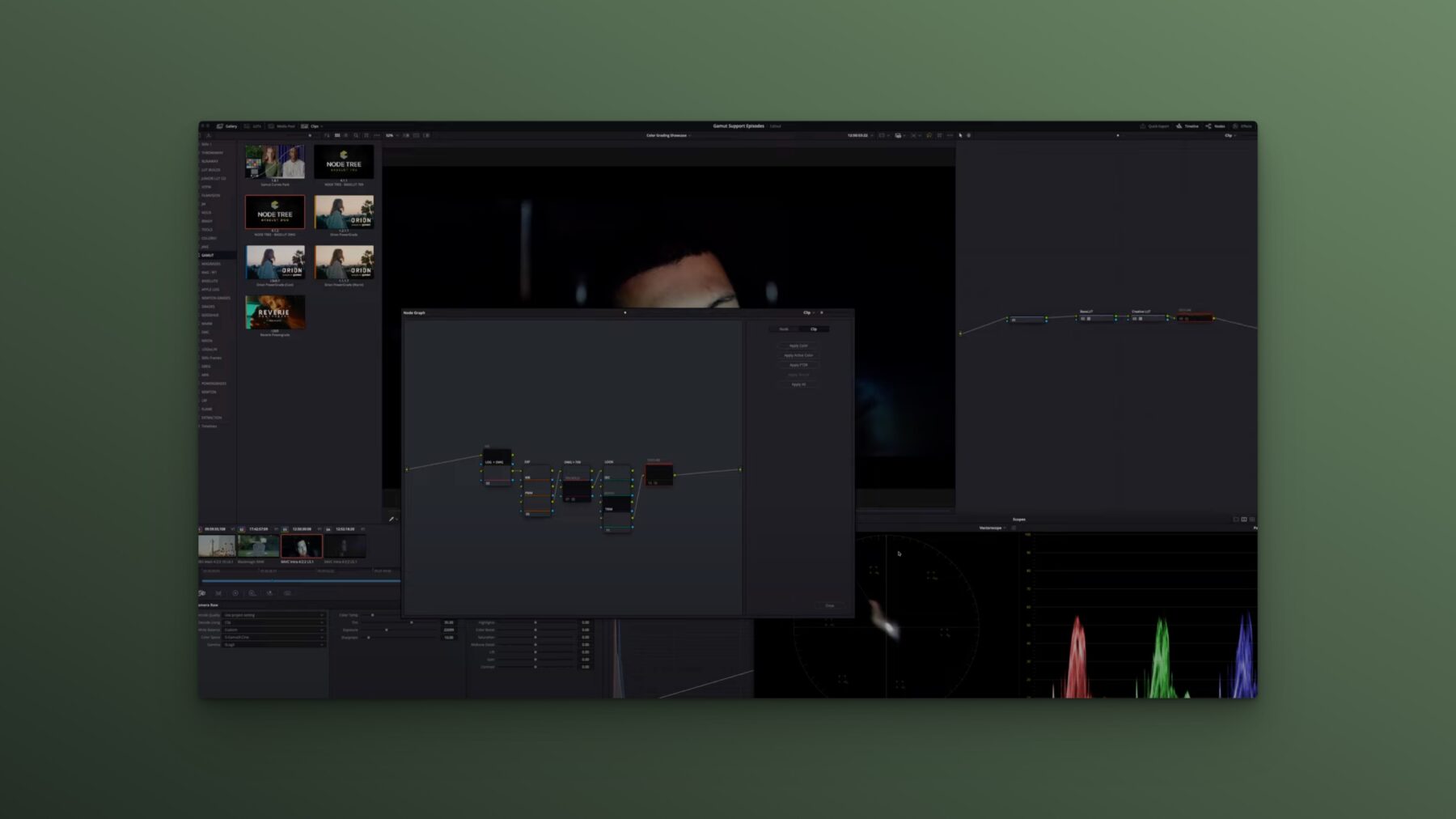Click the pen annotation icon above the timeline

(x=392, y=519)
